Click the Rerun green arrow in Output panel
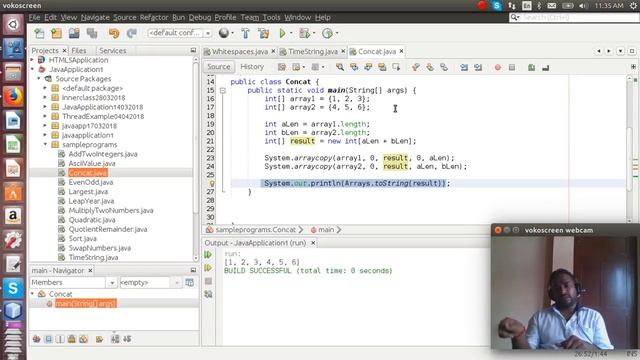 208,255
